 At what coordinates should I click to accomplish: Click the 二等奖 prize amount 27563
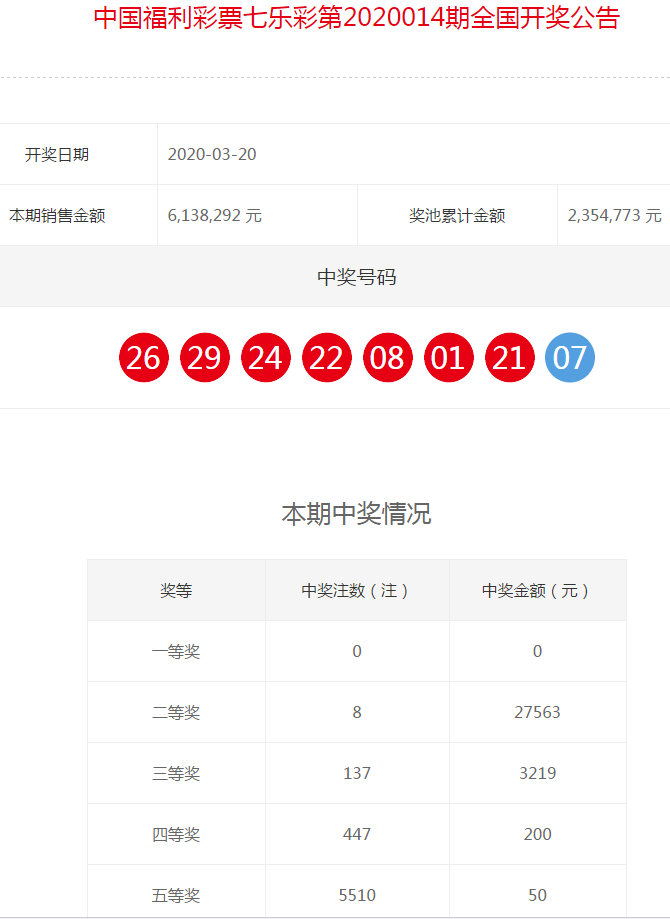click(x=537, y=713)
